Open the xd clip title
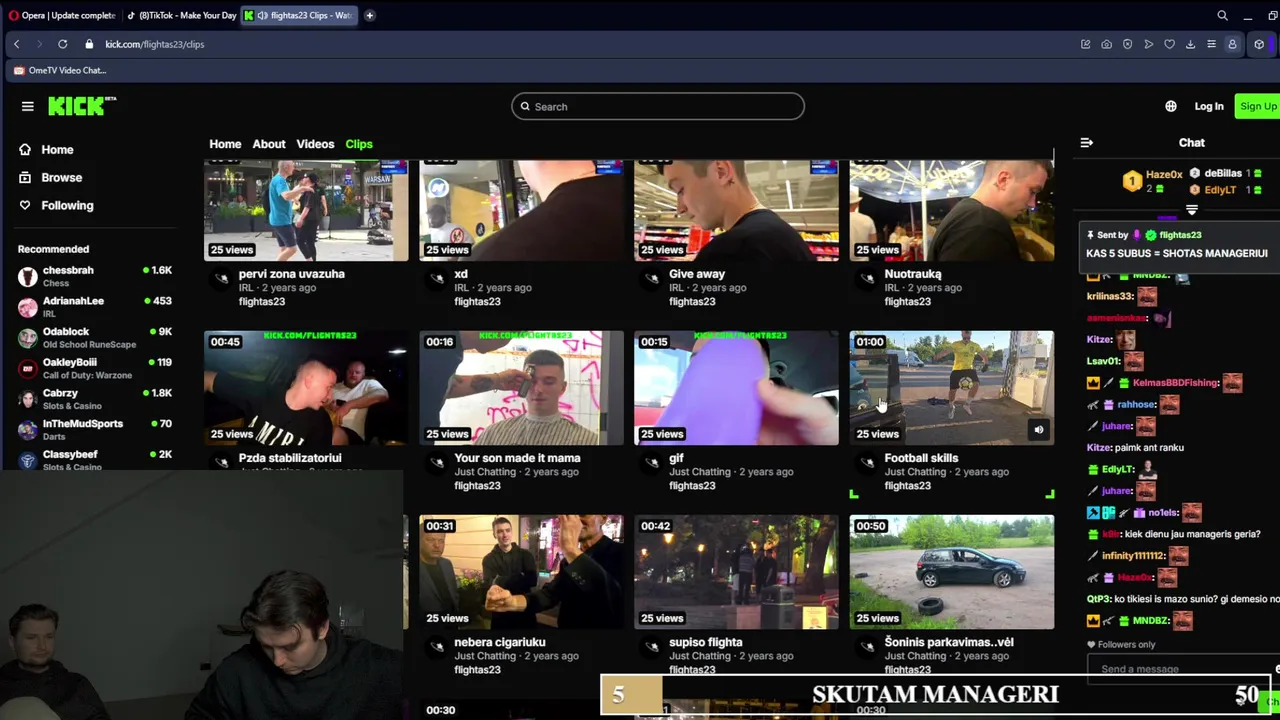Viewport: 1280px width, 720px height. [461, 274]
